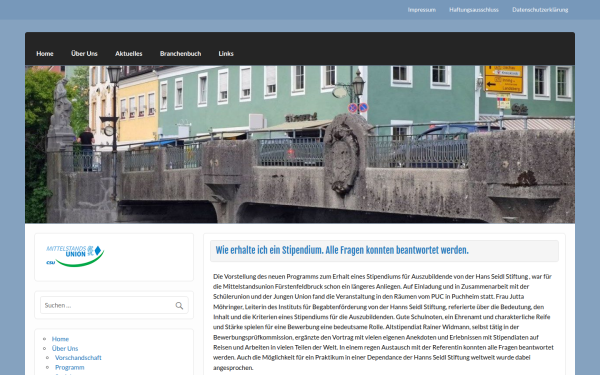The height and width of the screenshot is (375, 600).
Task: Focus the Suchen search field
Action: point(114,305)
